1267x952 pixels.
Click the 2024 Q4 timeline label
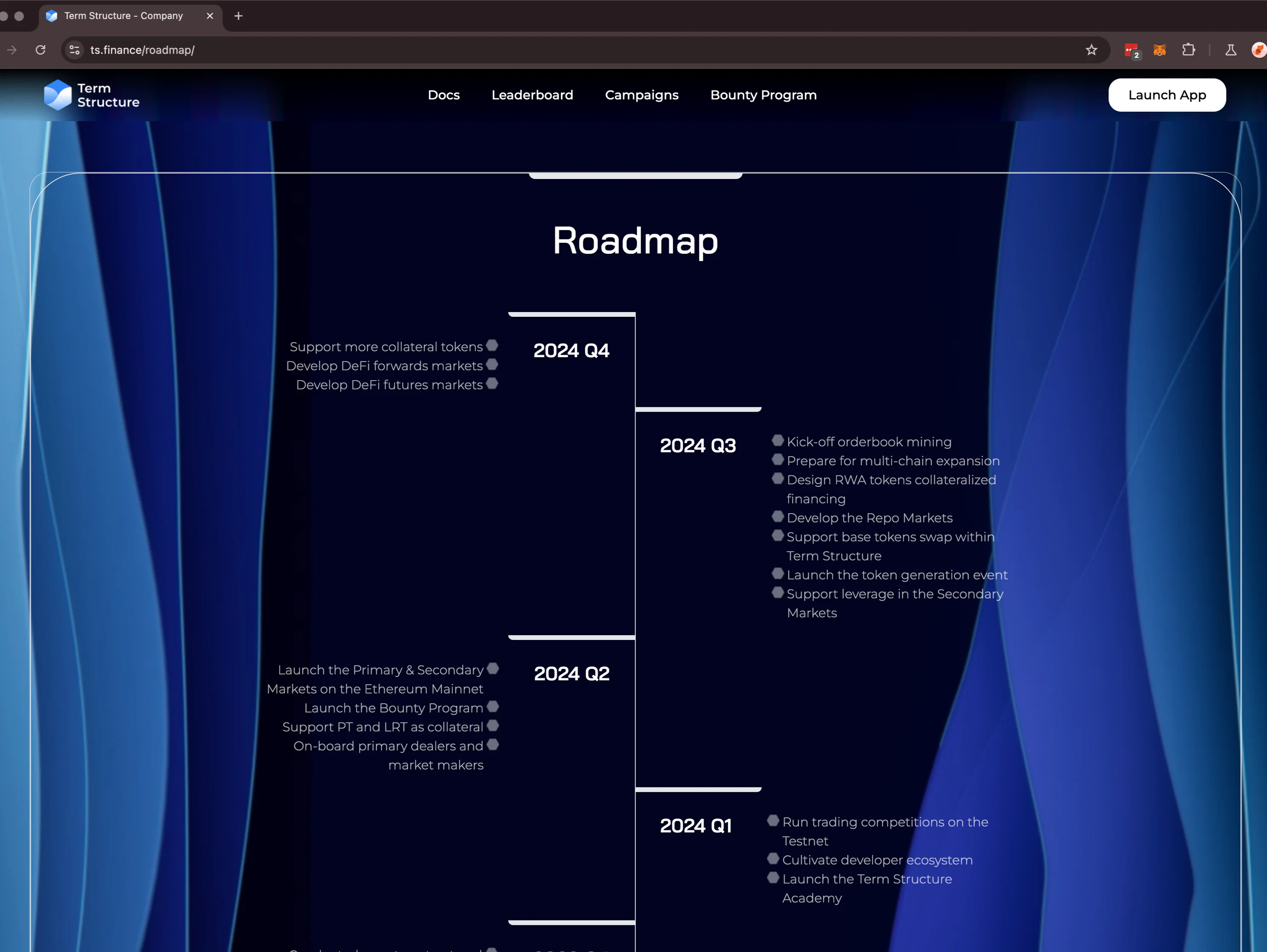[571, 350]
